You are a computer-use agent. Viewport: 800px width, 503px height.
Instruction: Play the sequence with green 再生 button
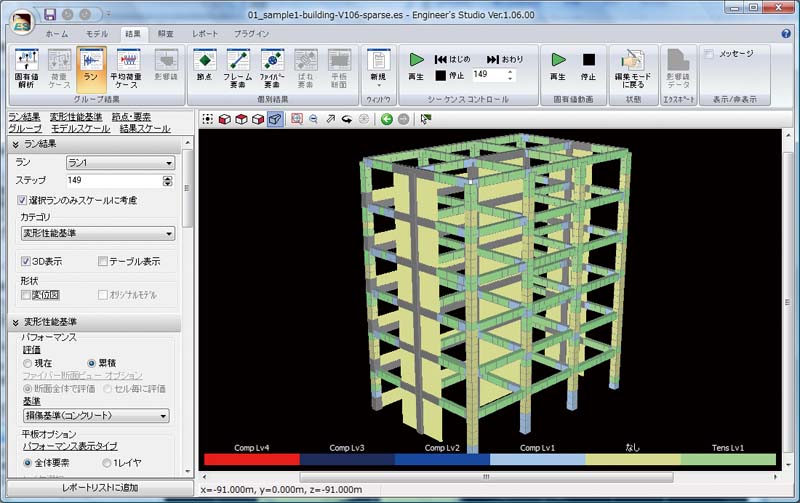tap(416, 67)
